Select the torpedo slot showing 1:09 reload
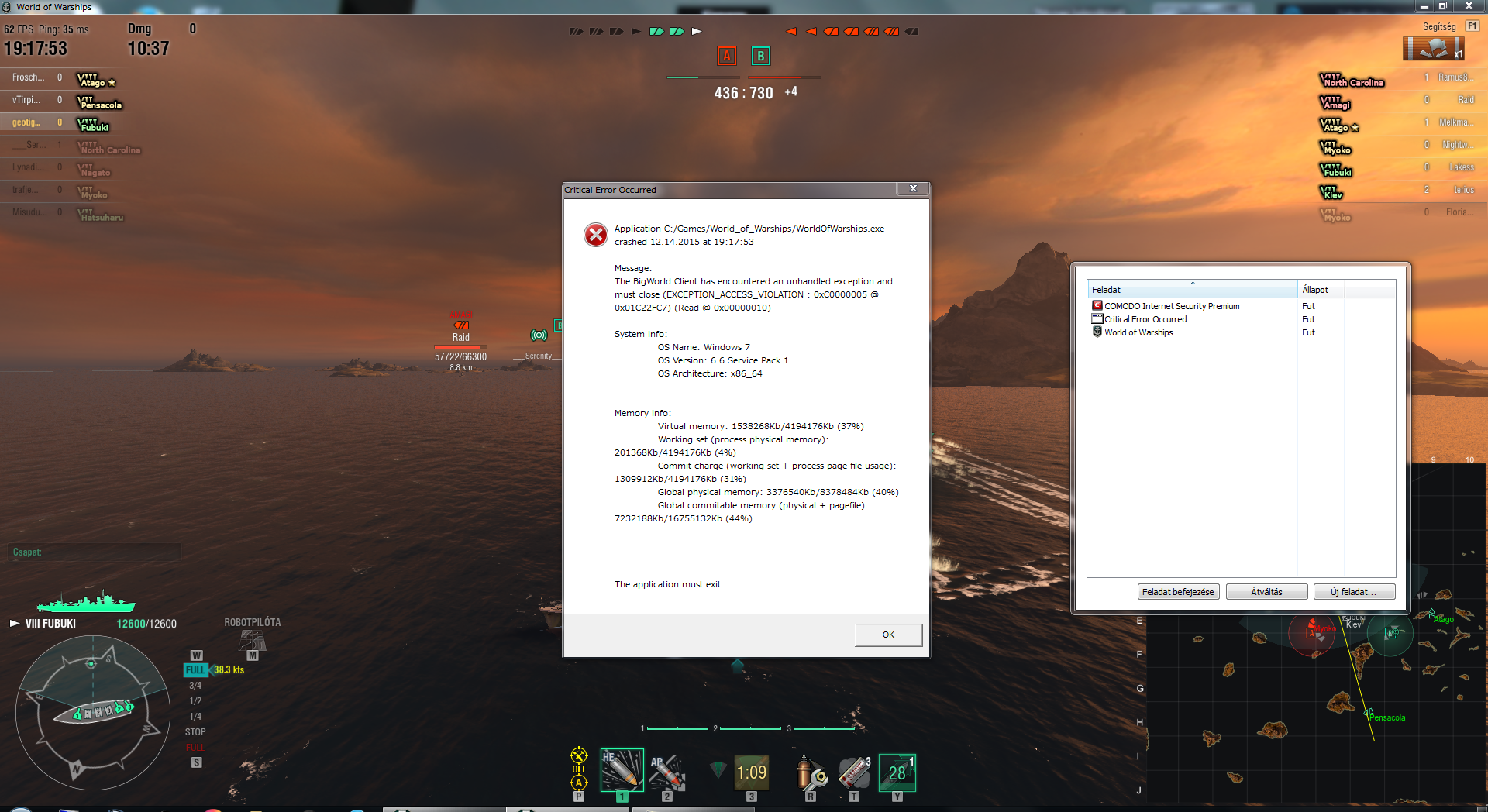The width and height of the screenshot is (1488, 812). click(x=751, y=772)
